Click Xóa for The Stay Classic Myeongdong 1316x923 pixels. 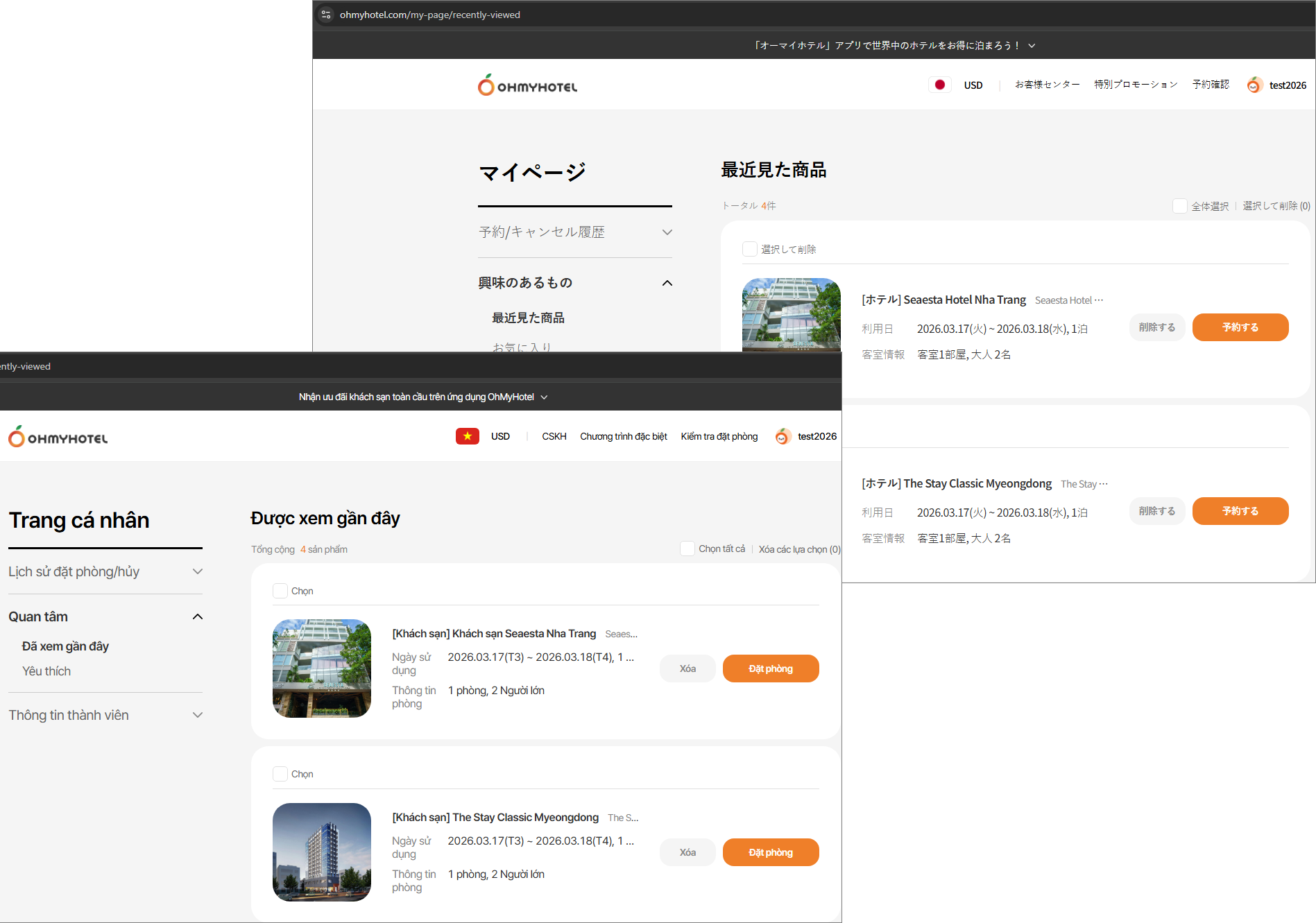(x=687, y=852)
